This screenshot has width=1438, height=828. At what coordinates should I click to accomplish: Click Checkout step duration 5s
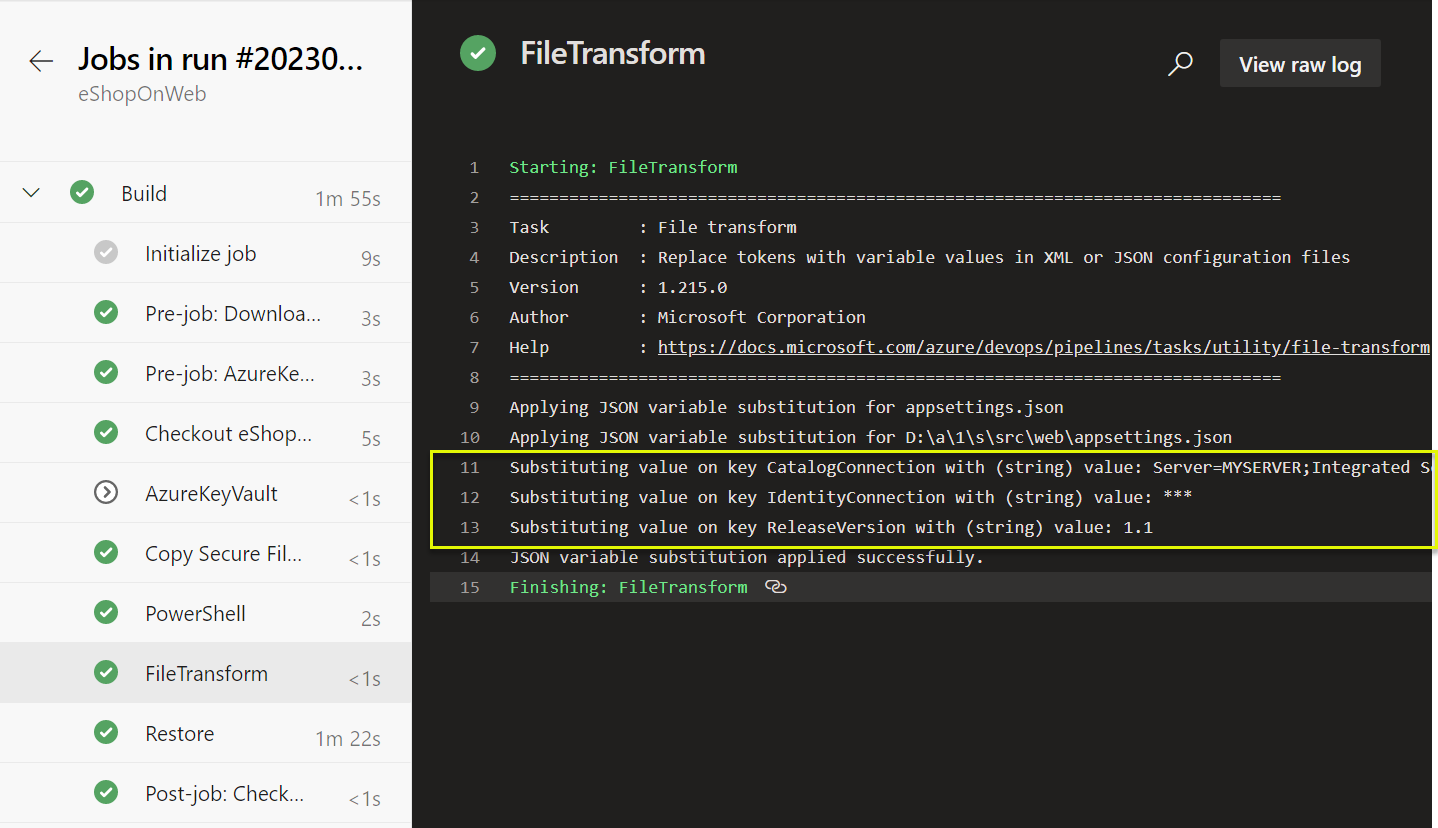(x=371, y=439)
